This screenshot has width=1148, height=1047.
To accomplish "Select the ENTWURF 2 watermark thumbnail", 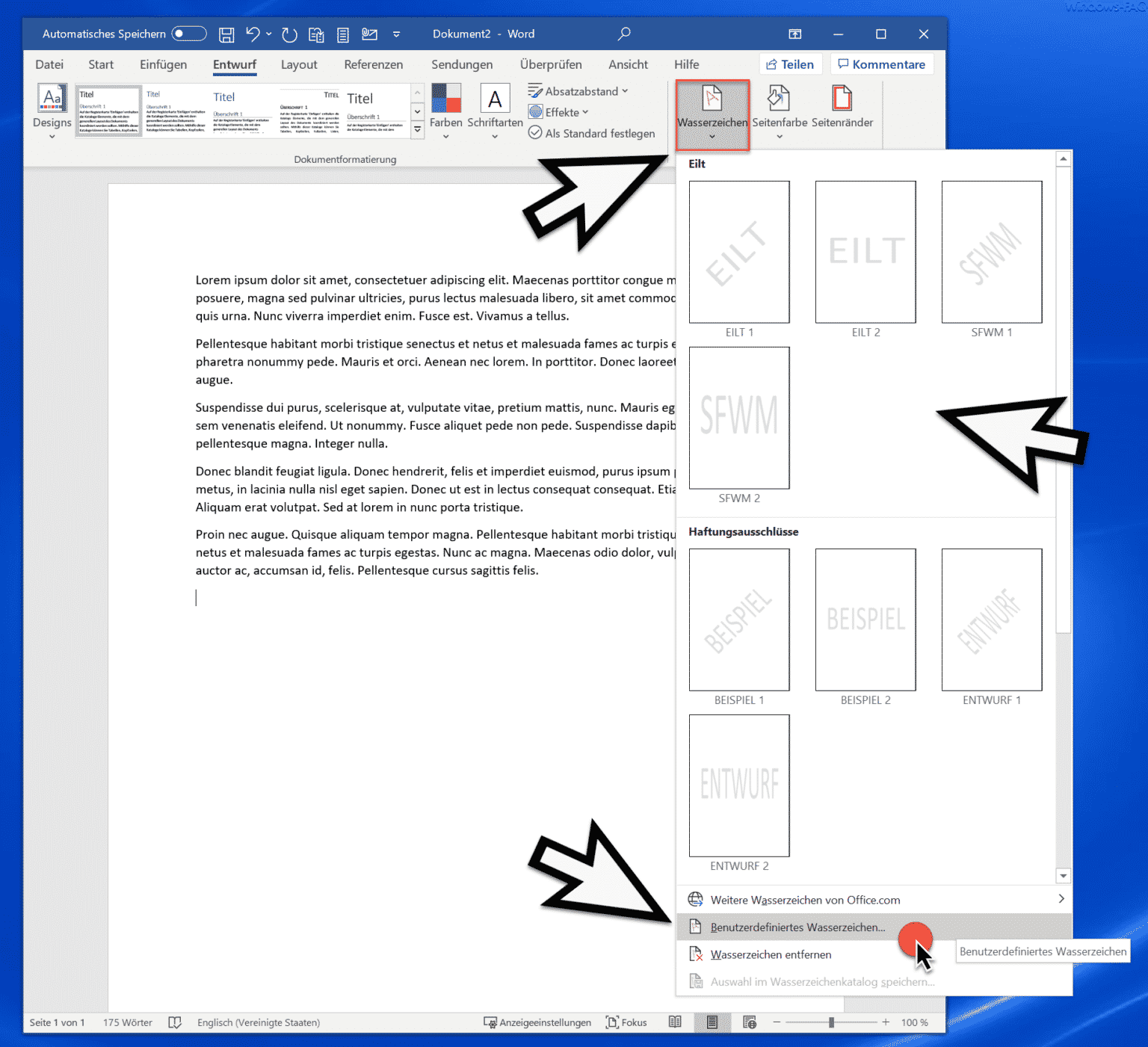I will click(738, 785).
